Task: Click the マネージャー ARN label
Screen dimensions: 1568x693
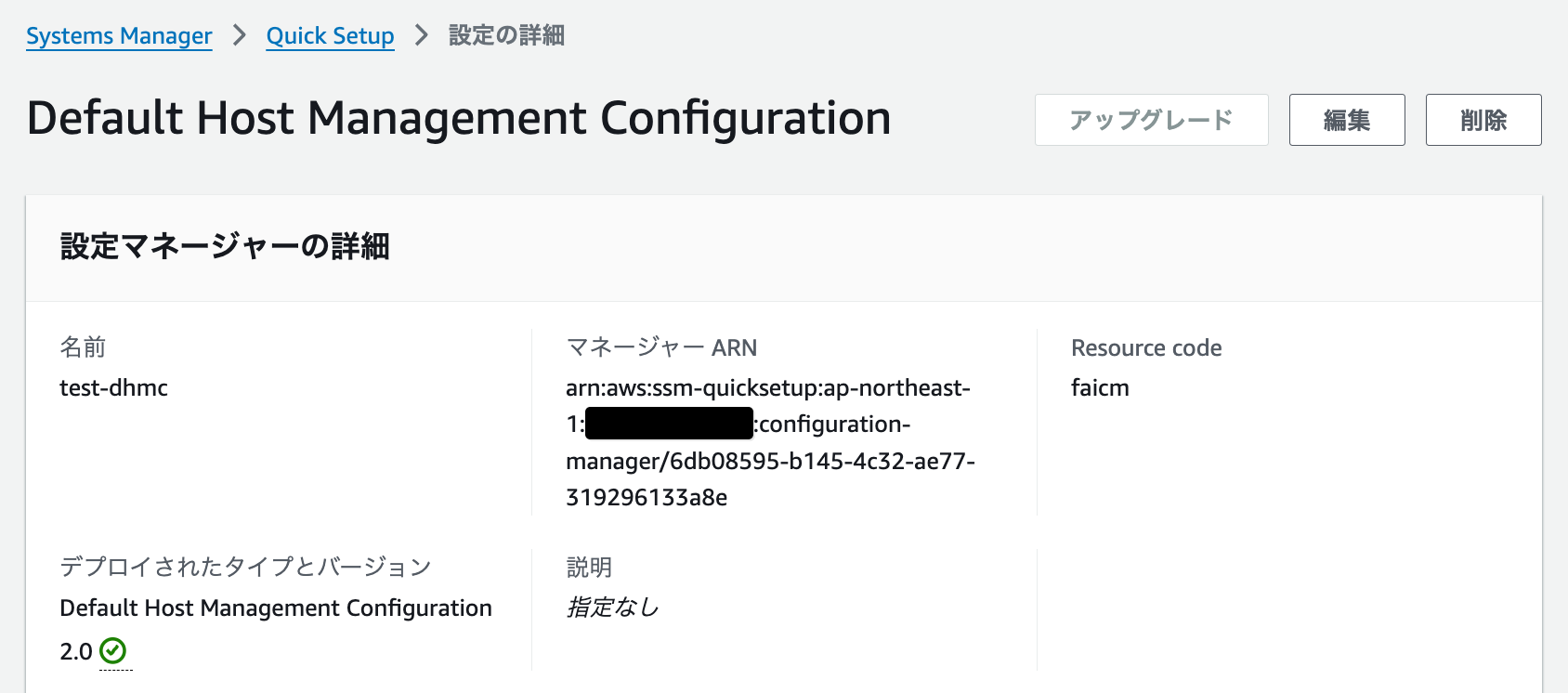Action: [661, 347]
